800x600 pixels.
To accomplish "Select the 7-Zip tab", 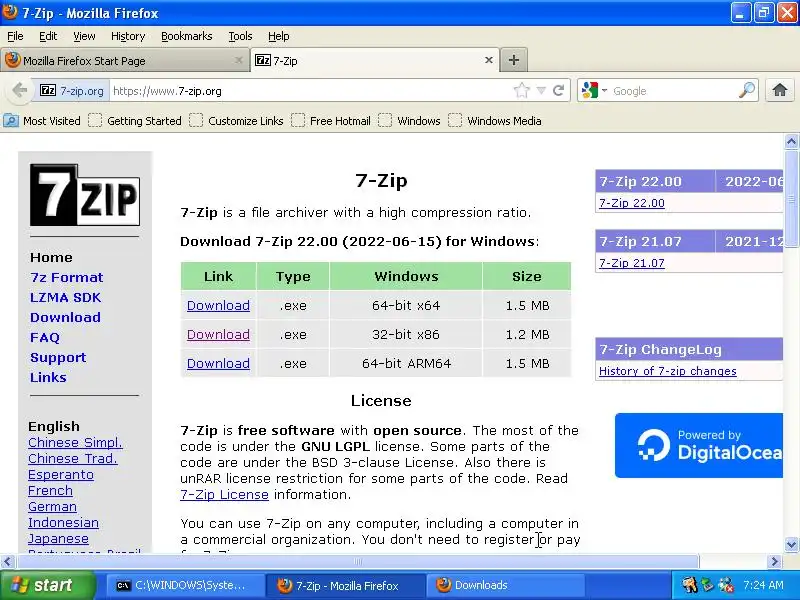I will 375,60.
